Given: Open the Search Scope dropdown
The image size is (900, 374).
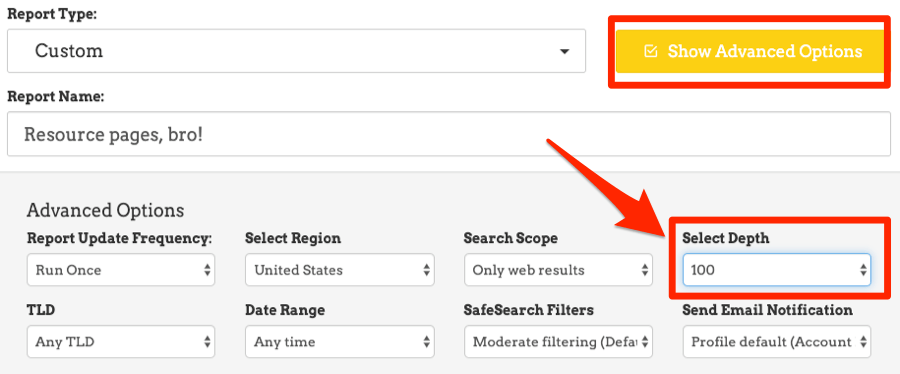Looking at the screenshot, I should (558, 270).
